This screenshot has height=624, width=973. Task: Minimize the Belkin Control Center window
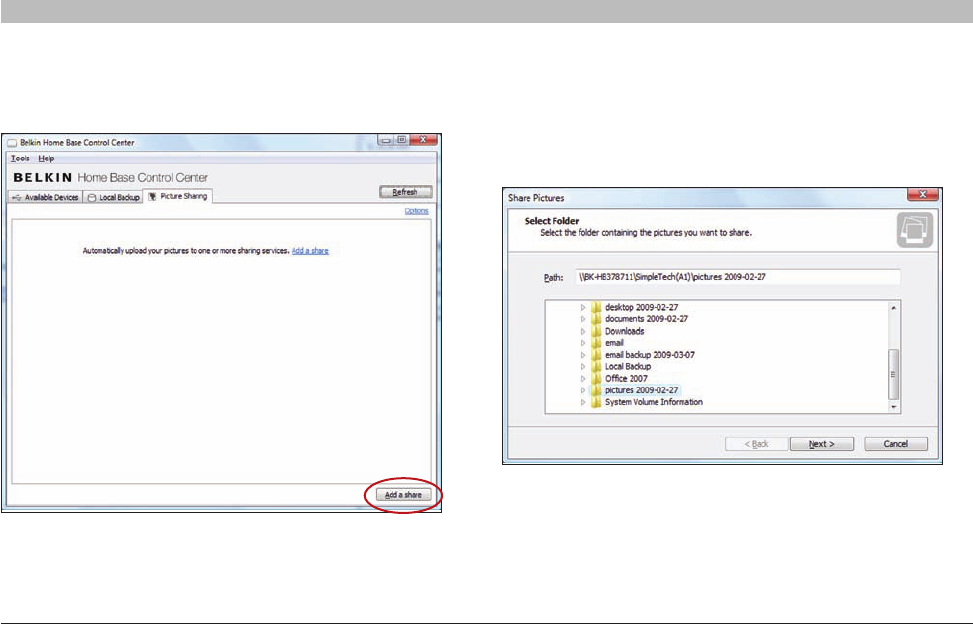point(386,140)
